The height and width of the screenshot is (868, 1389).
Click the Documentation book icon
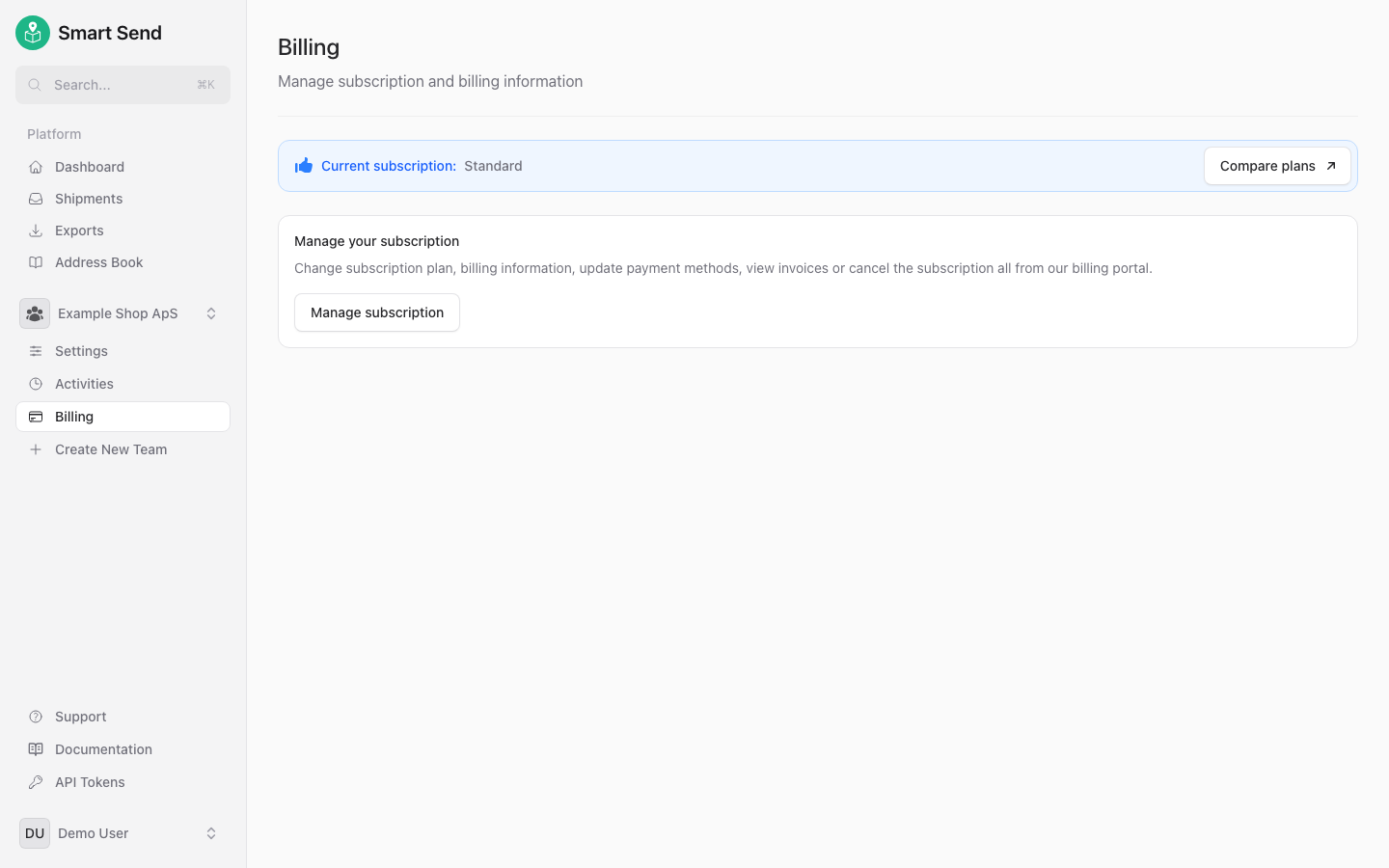click(35, 748)
